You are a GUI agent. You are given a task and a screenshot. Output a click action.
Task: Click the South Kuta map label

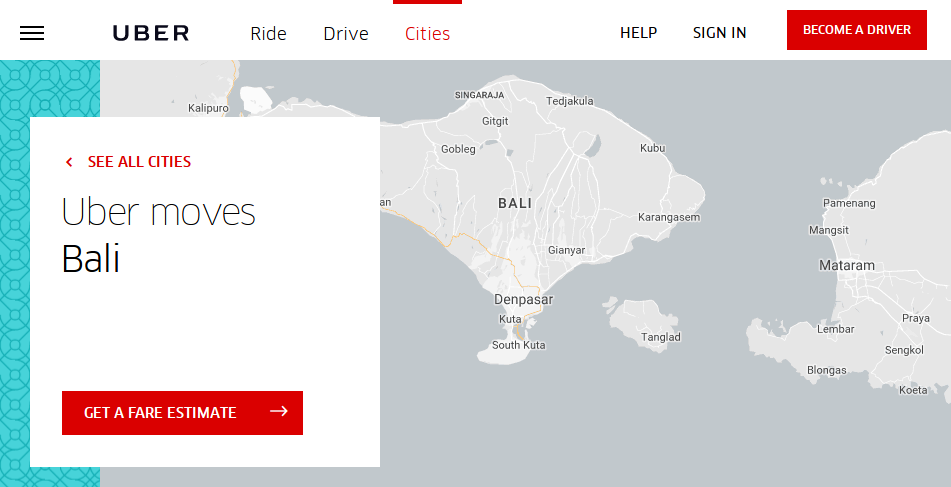tap(519, 345)
